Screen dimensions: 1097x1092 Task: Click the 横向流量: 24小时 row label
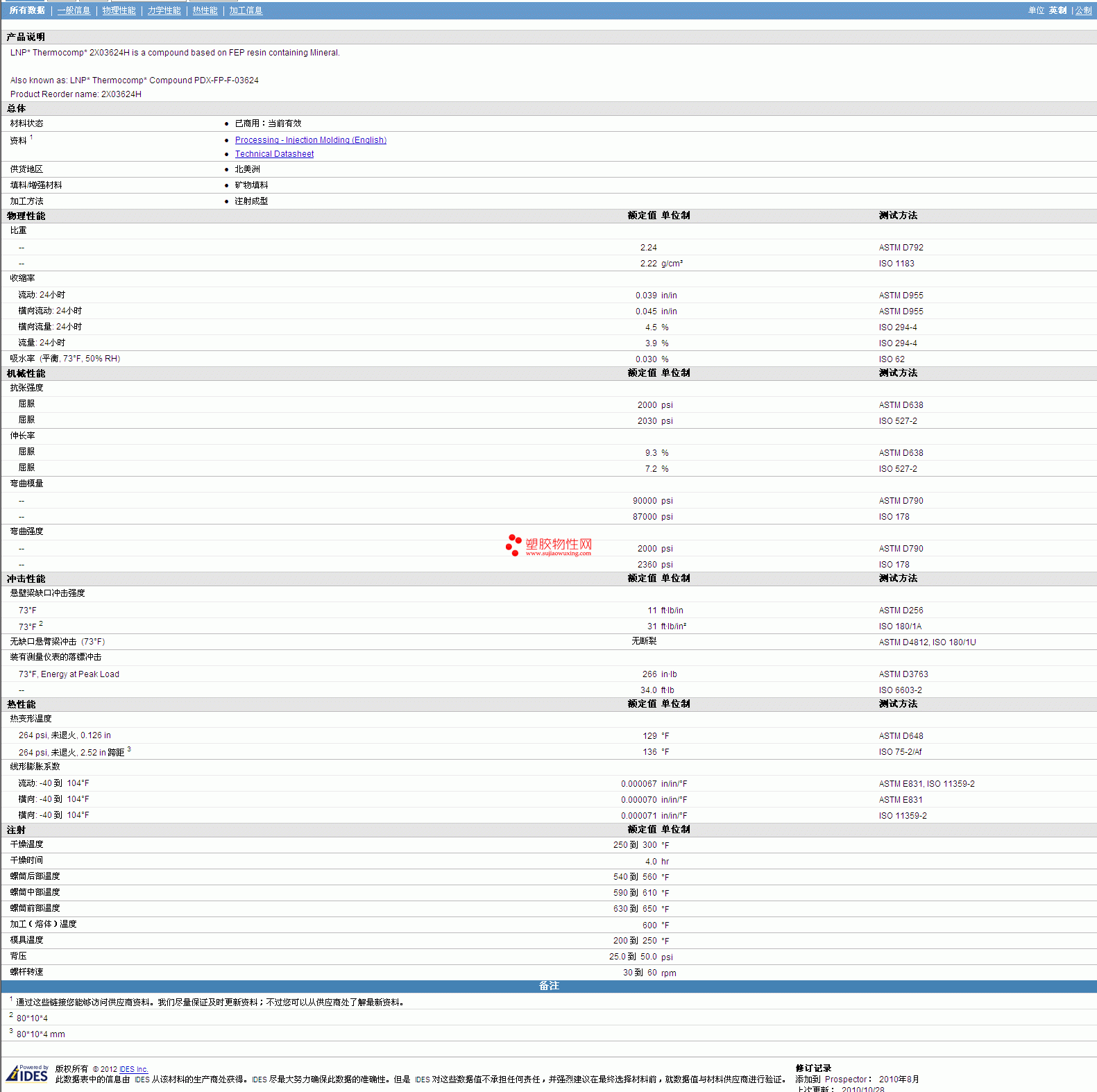[x=50, y=327]
